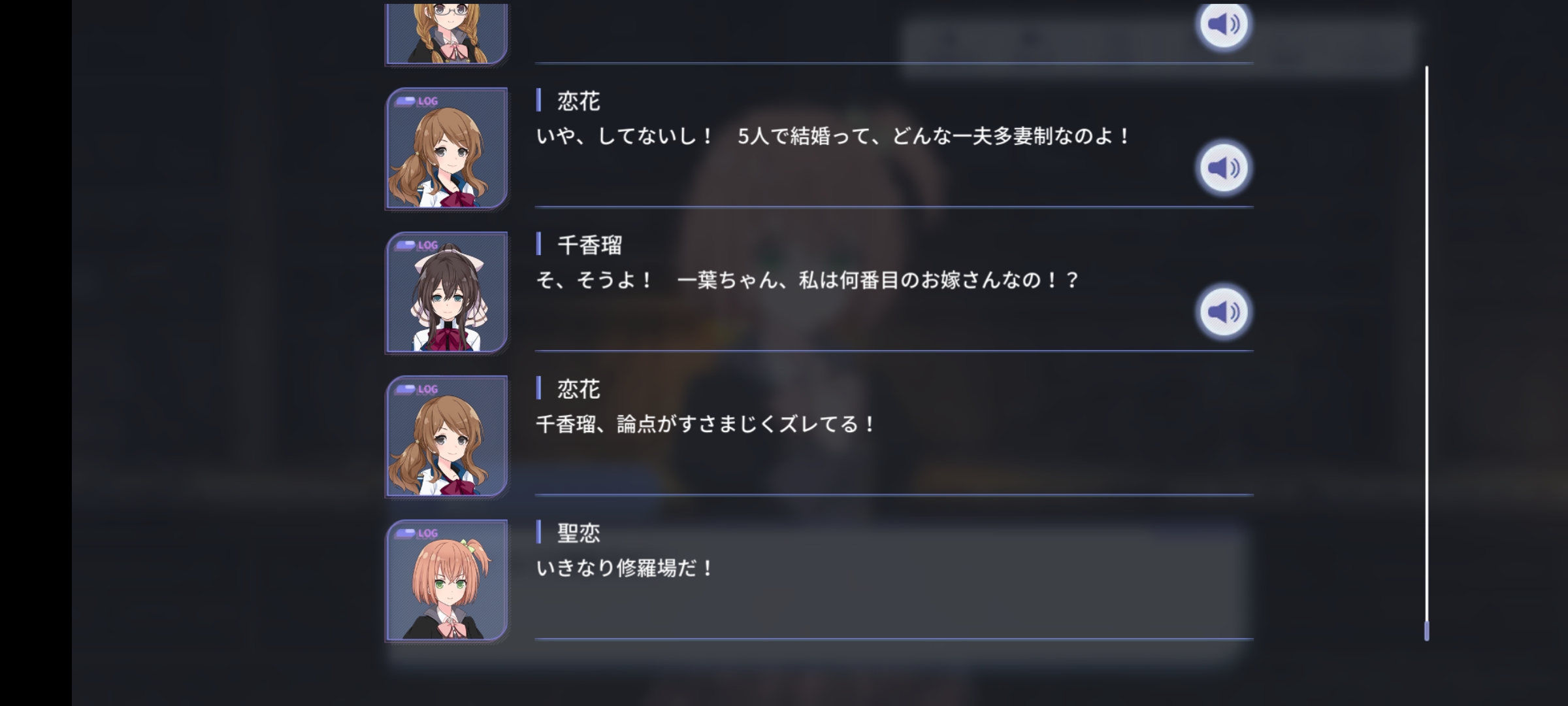Select the line いきなり修羅場だ！
Viewport: 1568px width, 706px height.
[x=625, y=568]
